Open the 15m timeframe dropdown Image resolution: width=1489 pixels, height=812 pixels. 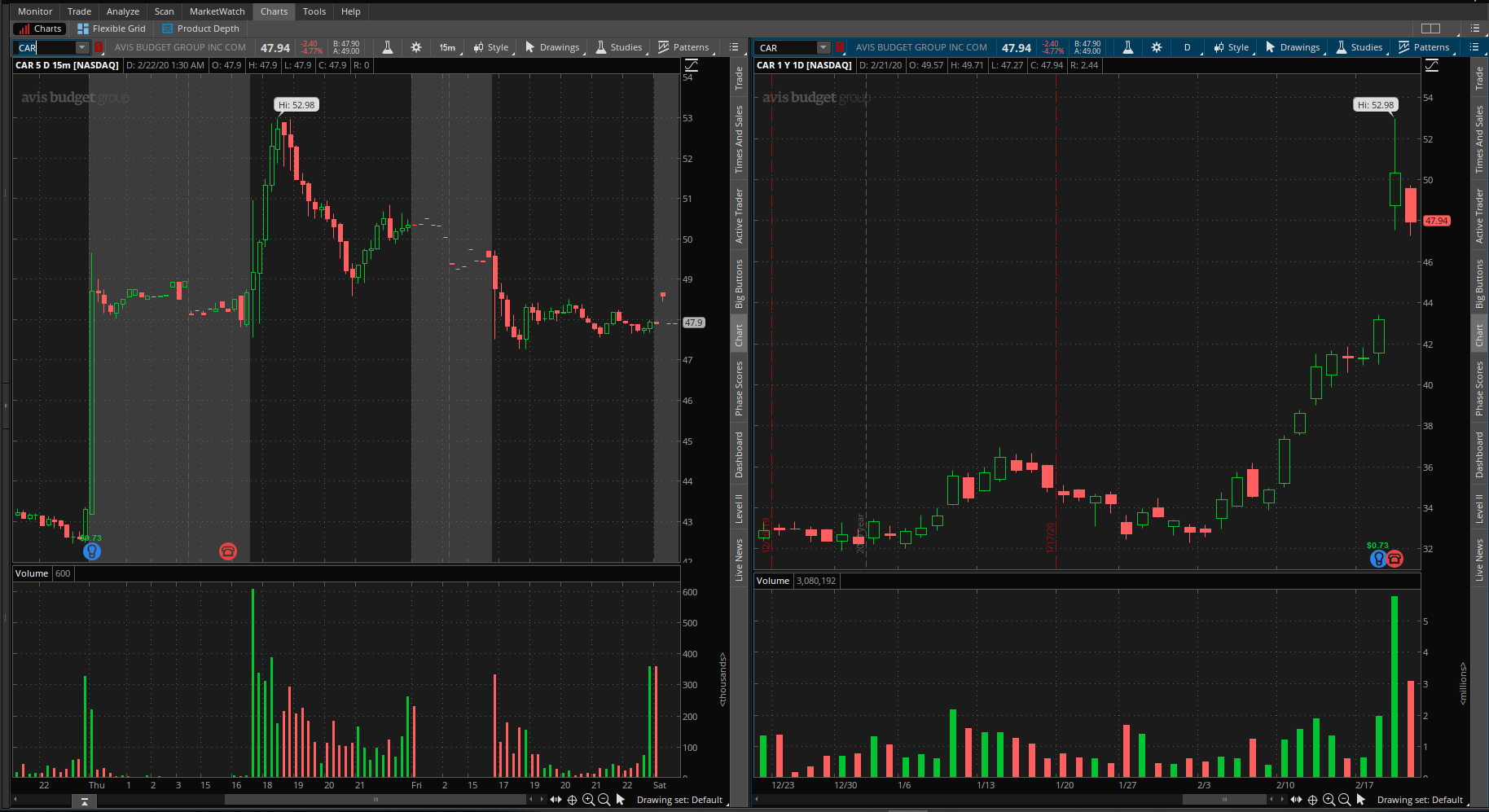[x=449, y=47]
